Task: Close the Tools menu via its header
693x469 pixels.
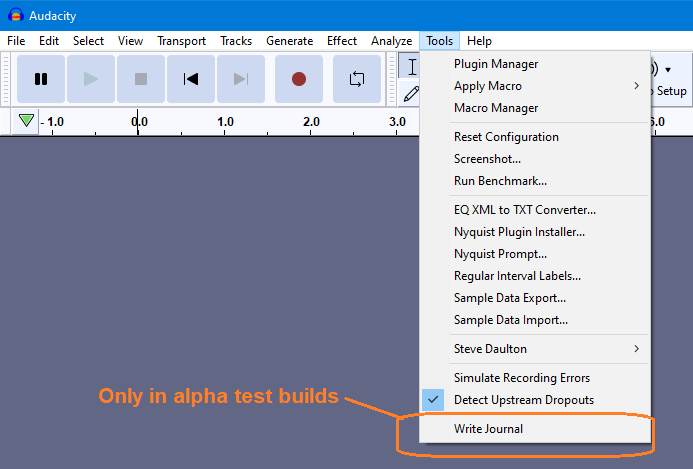Action: coord(439,41)
